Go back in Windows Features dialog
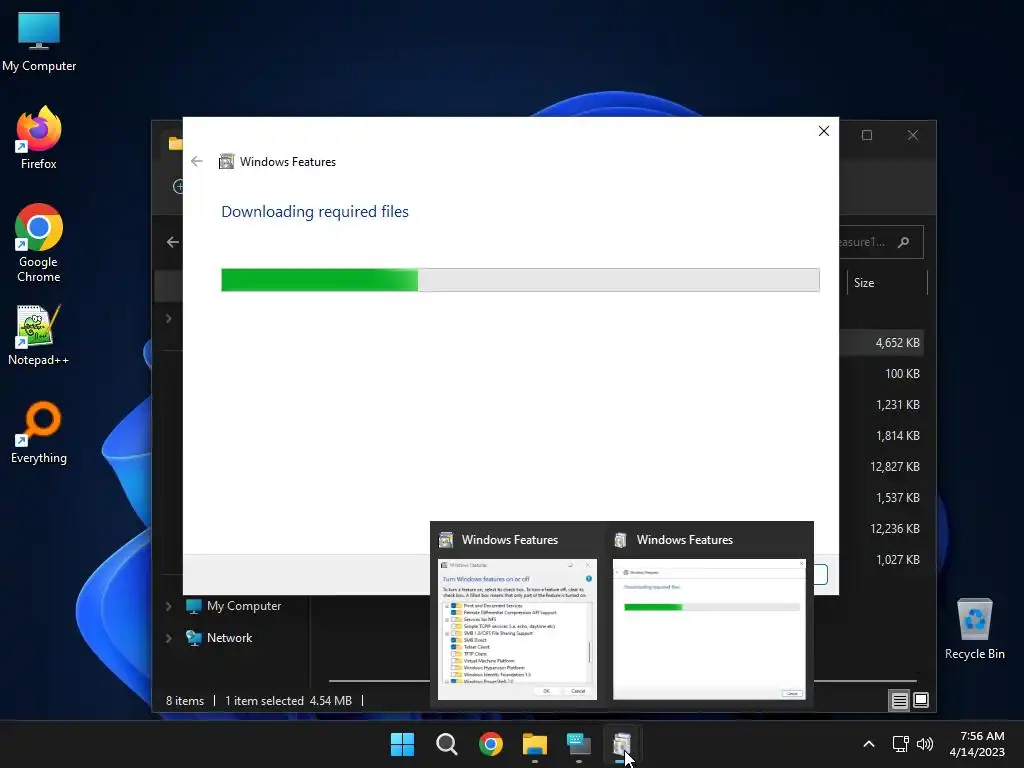 tap(197, 161)
